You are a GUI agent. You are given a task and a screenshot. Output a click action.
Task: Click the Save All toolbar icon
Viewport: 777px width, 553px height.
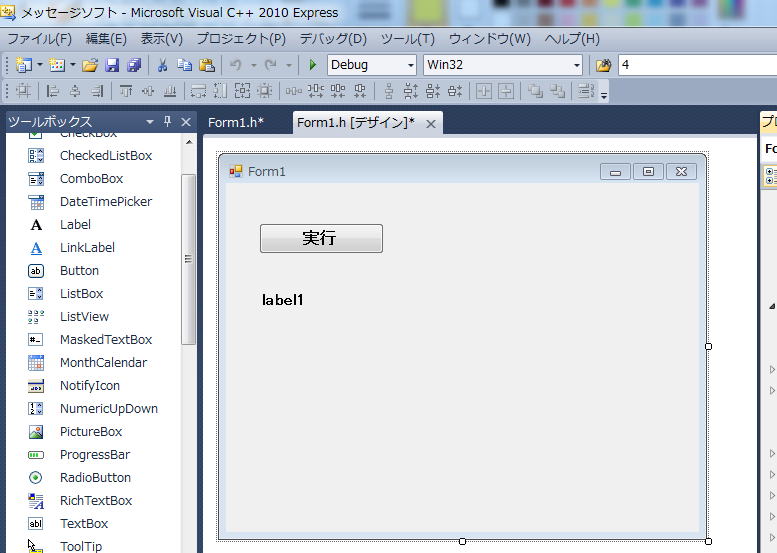click(133, 65)
